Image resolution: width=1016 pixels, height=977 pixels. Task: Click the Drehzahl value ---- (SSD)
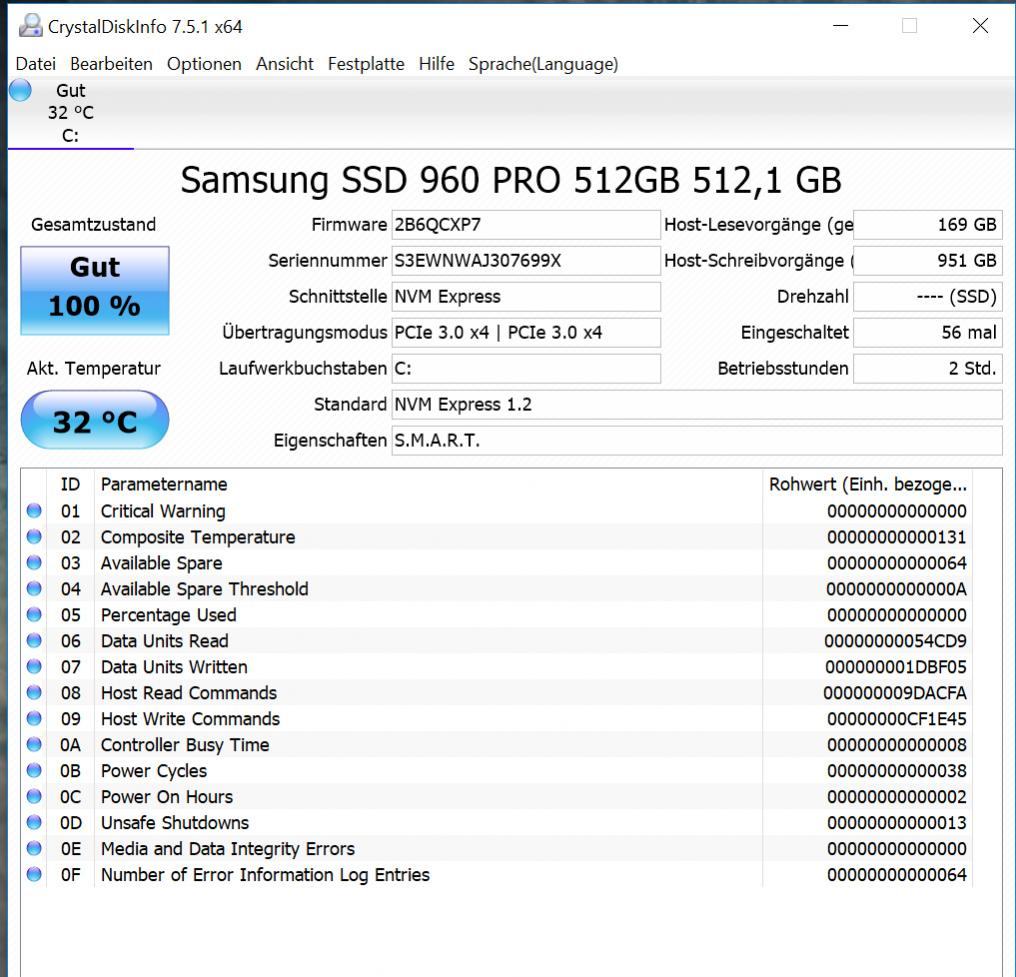(928, 296)
